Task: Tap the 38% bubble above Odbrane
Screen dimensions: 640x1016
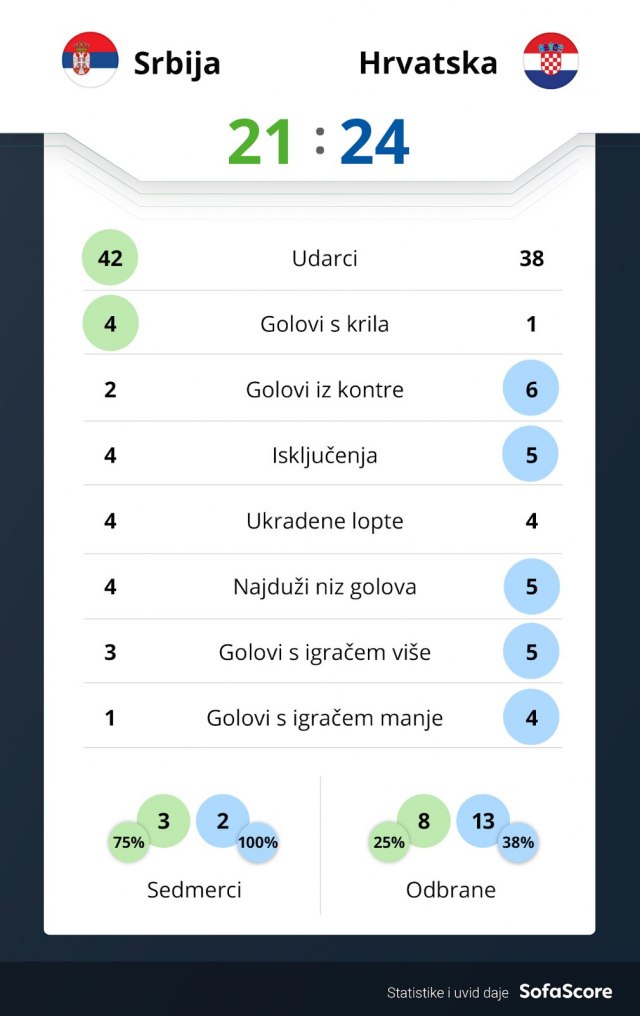Action: (x=518, y=842)
